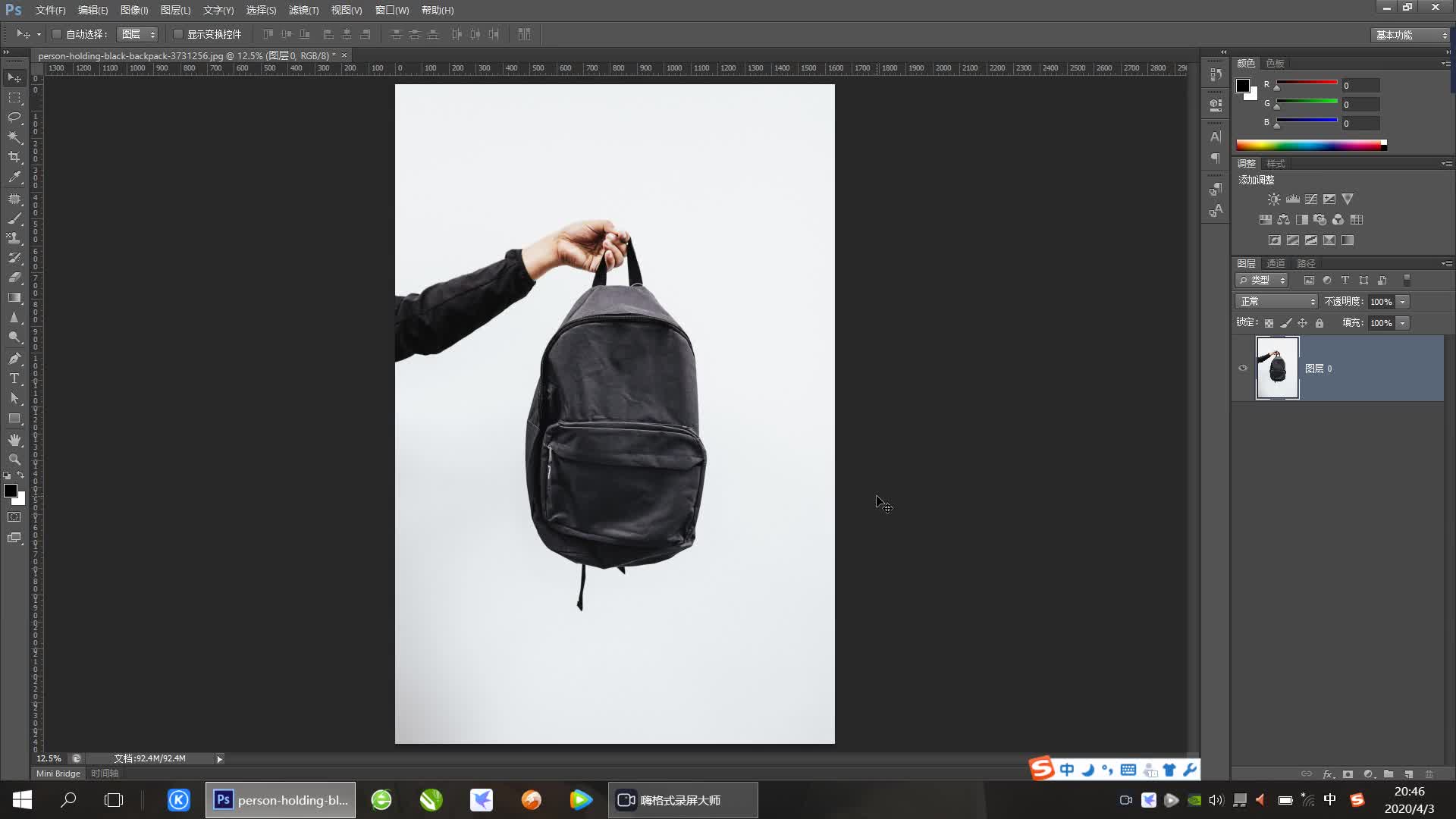Select the Eyedropper tool
This screenshot has height=819, width=1456.
coord(14,177)
